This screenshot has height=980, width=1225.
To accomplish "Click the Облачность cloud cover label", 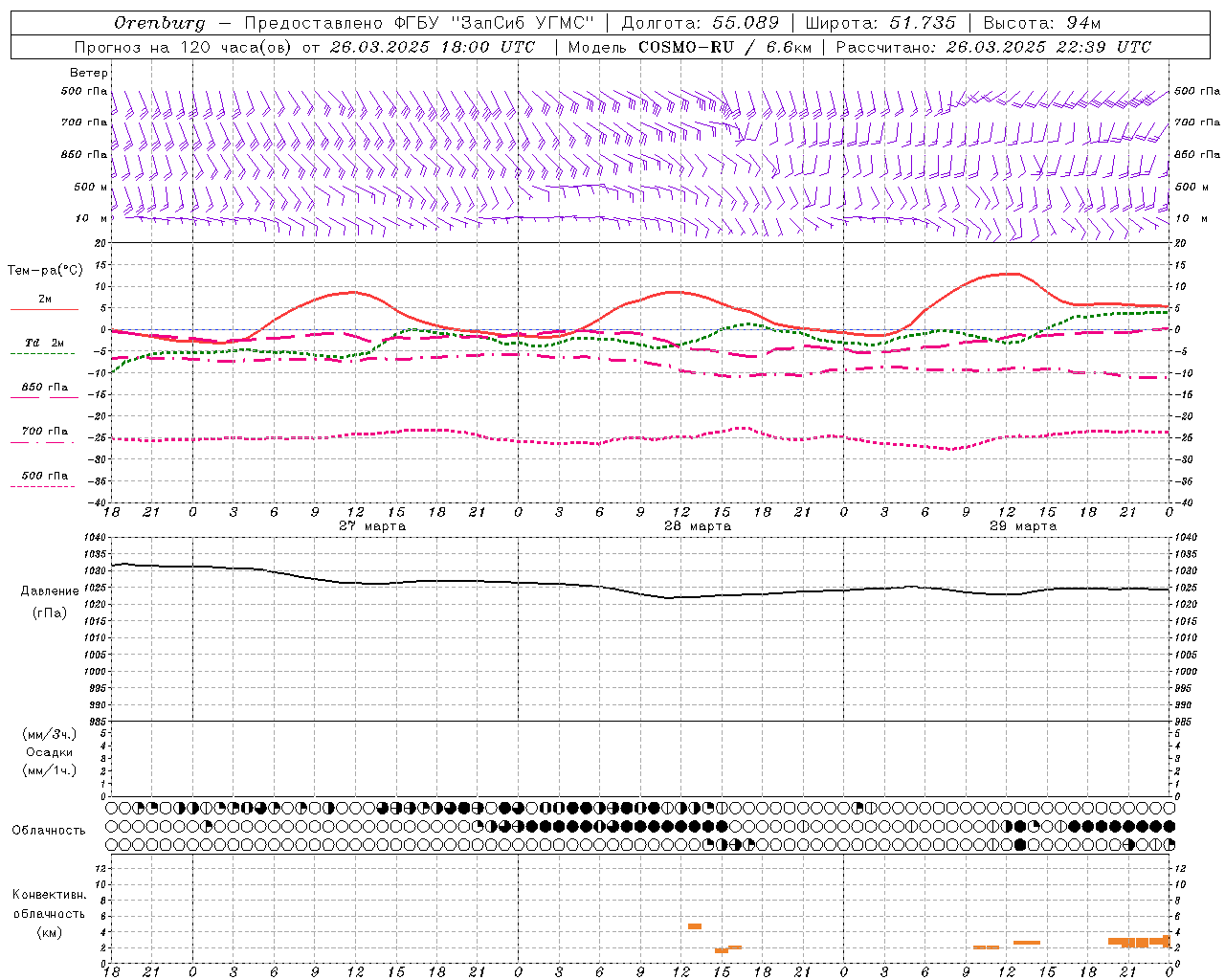I will click(x=49, y=831).
